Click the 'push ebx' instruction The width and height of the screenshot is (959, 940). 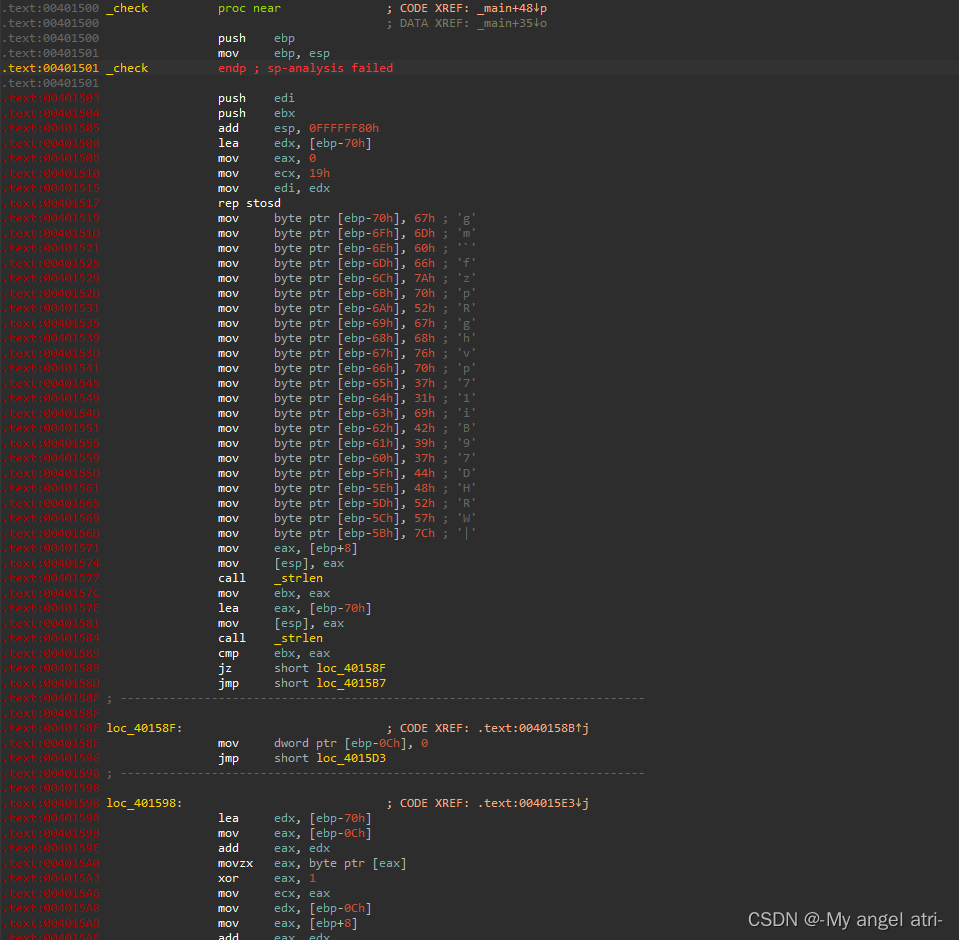[256, 113]
